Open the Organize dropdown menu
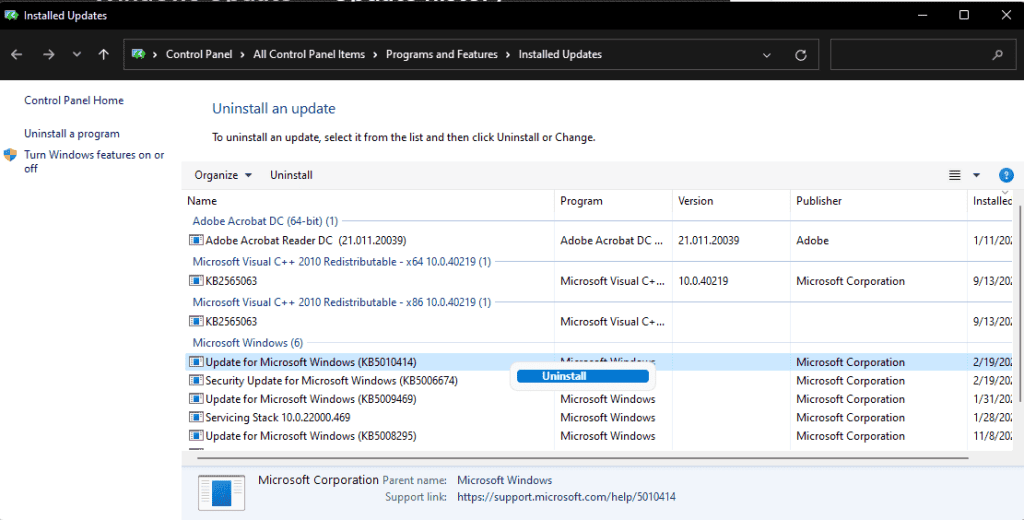Viewport: 1024px width, 520px height. [x=223, y=175]
